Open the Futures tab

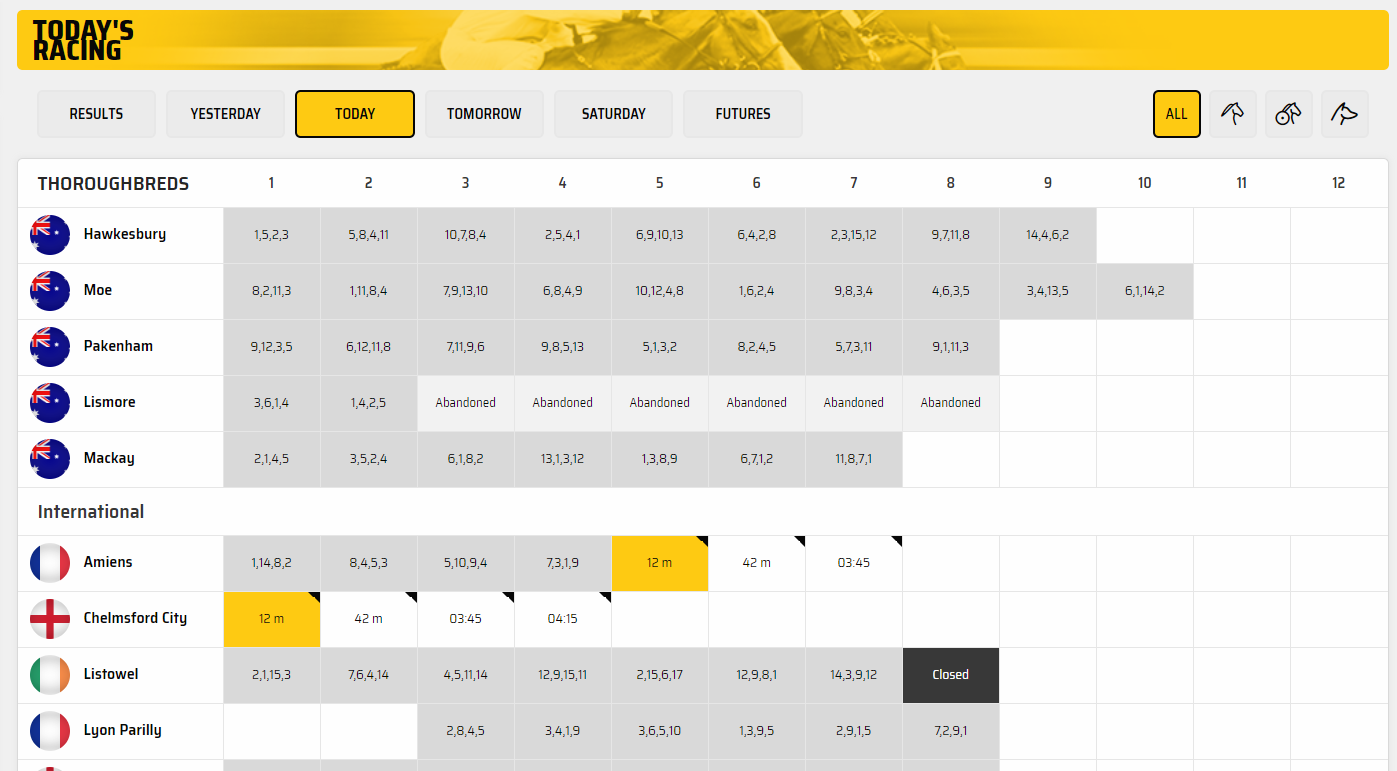click(742, 114)
